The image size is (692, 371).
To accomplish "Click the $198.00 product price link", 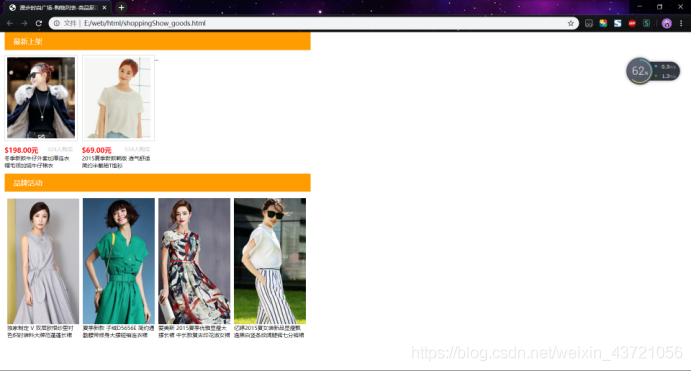I will [x=21, y=150].
